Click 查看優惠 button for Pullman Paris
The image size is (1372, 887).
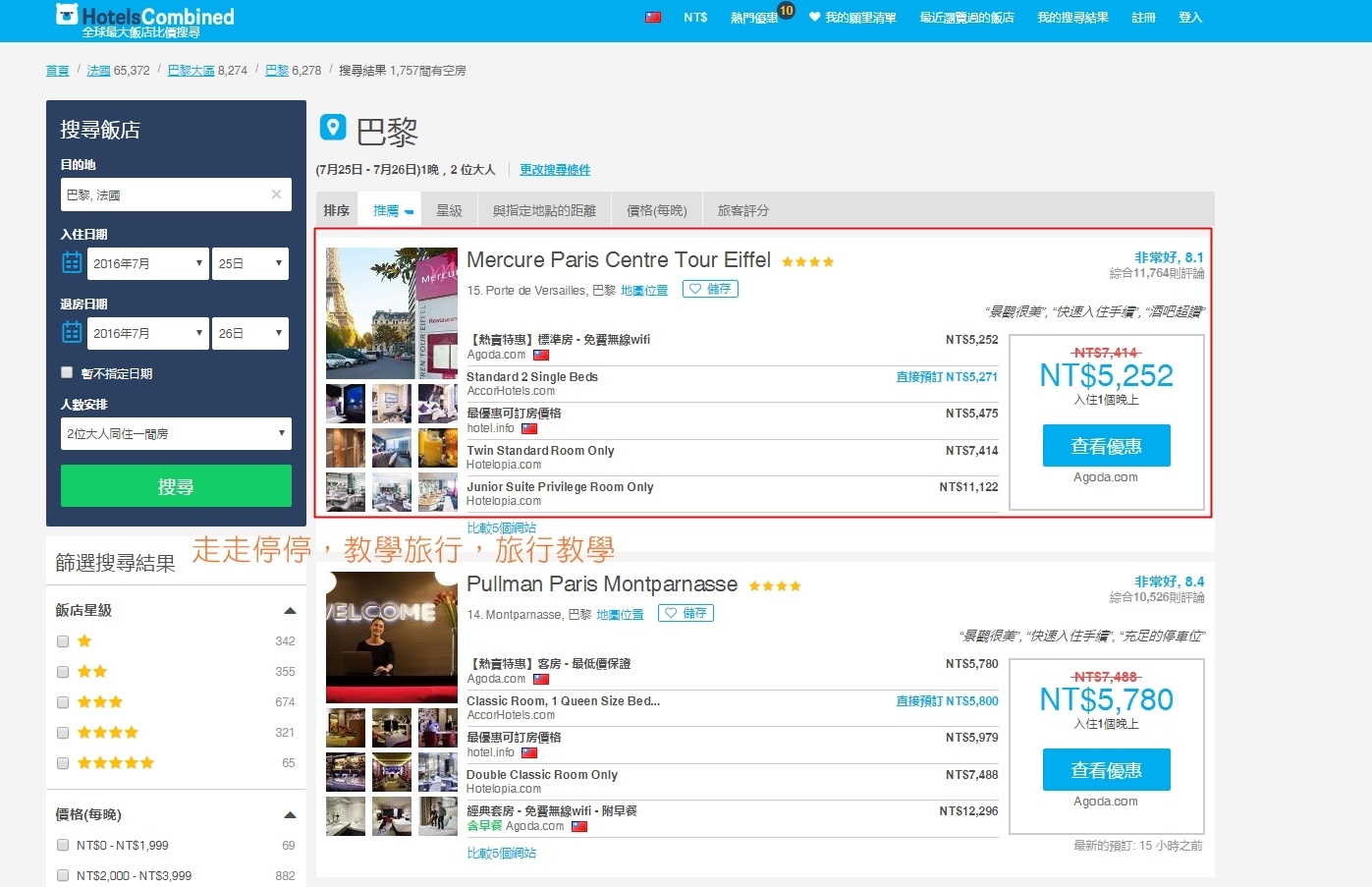(x=1106, y=770)
